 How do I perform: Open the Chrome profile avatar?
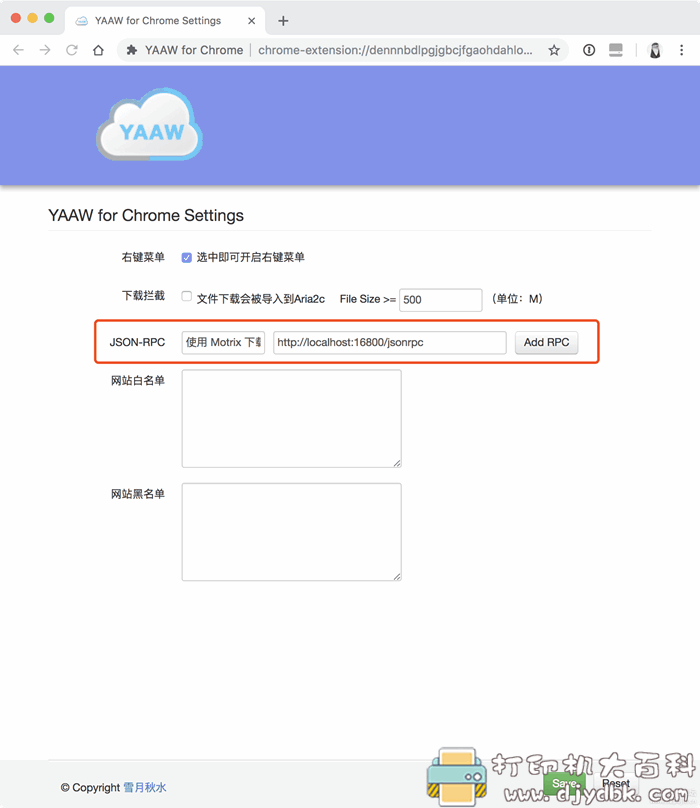click(x=655, y=50)
